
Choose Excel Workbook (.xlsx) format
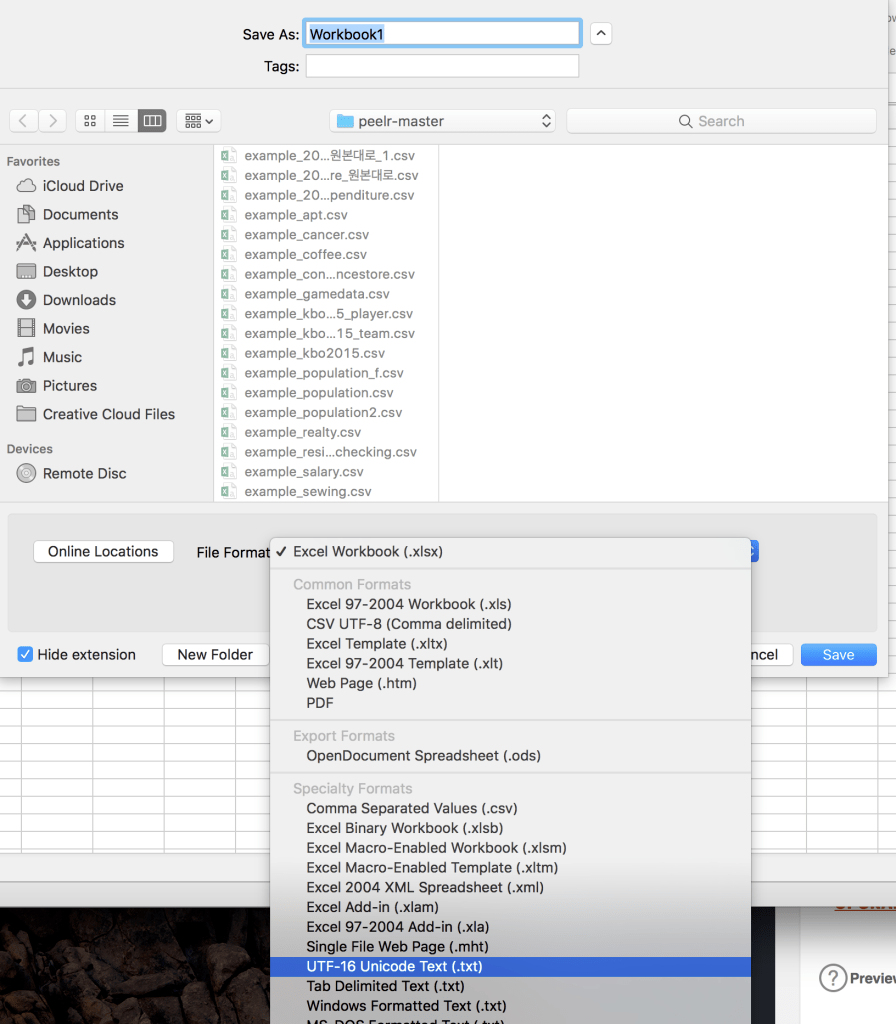(x=510, y=552)
